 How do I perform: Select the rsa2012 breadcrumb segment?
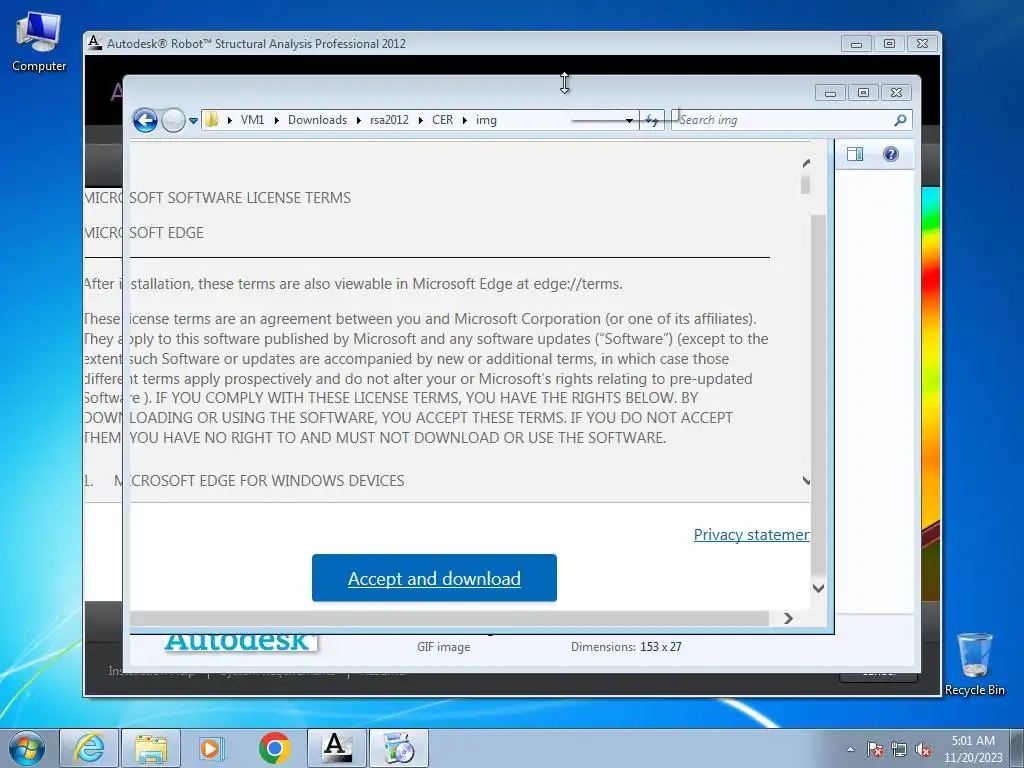pyautogui.click(x=389, y=120)
